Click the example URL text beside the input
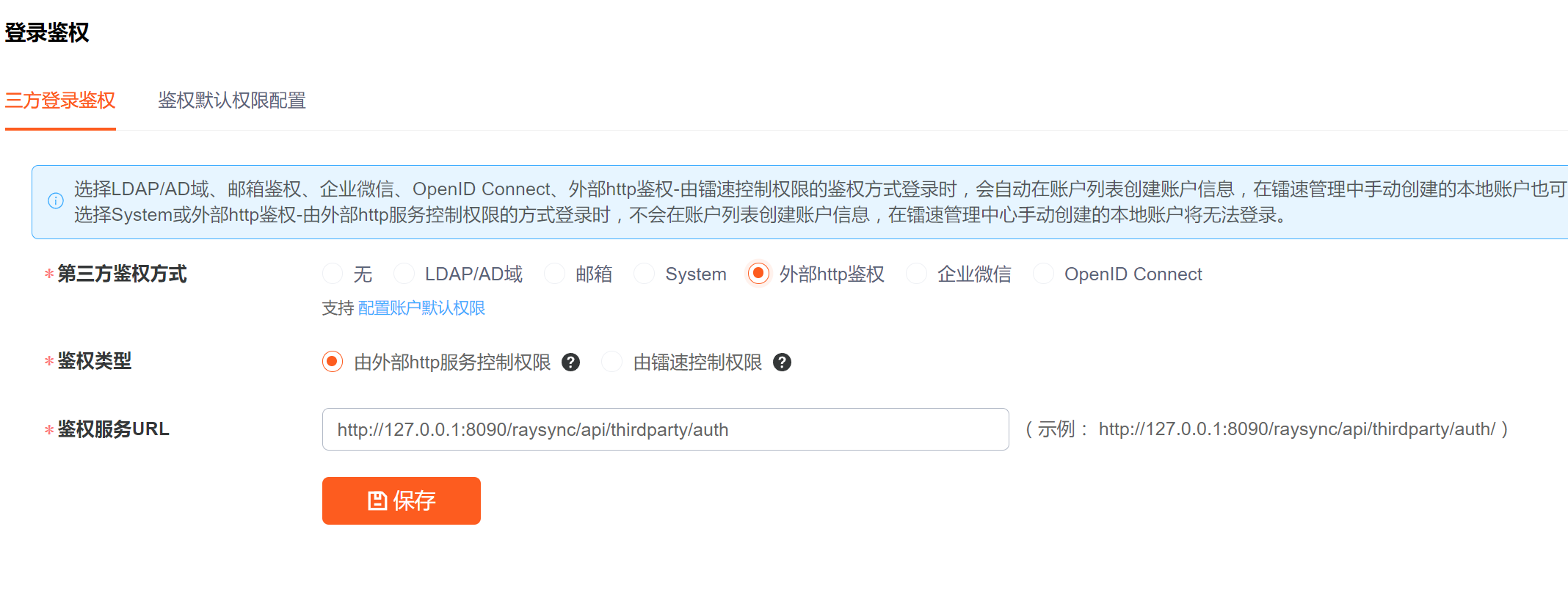The image size is (1568, 601). click(1296, 429)
